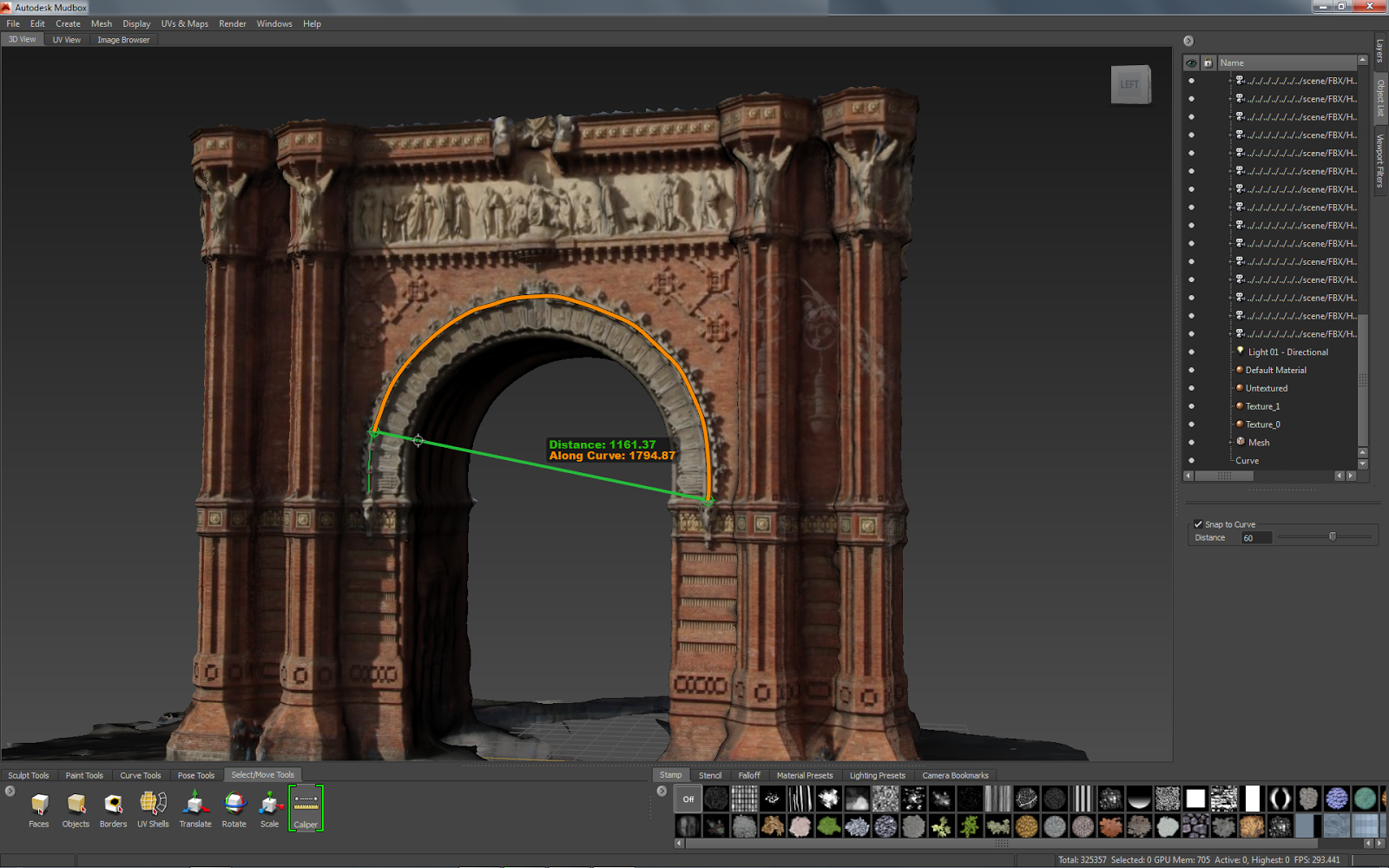Activate the Scale tool
The image size is (1389, 868).
coord(269,807)
